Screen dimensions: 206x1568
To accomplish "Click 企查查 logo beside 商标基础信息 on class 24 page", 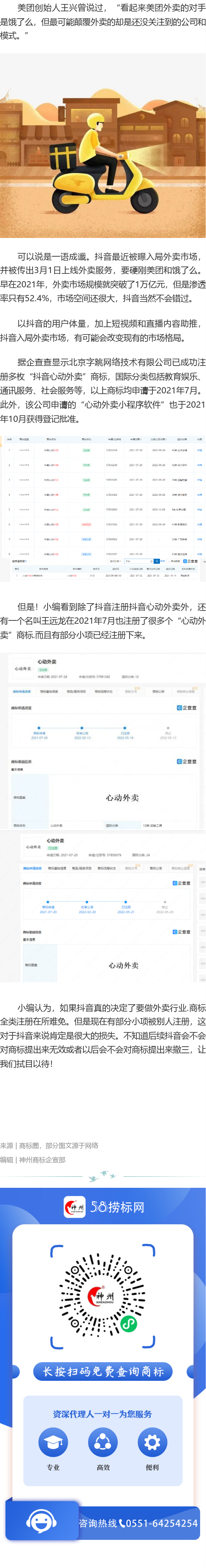I will pyautogui.click(x=181, y=932).
